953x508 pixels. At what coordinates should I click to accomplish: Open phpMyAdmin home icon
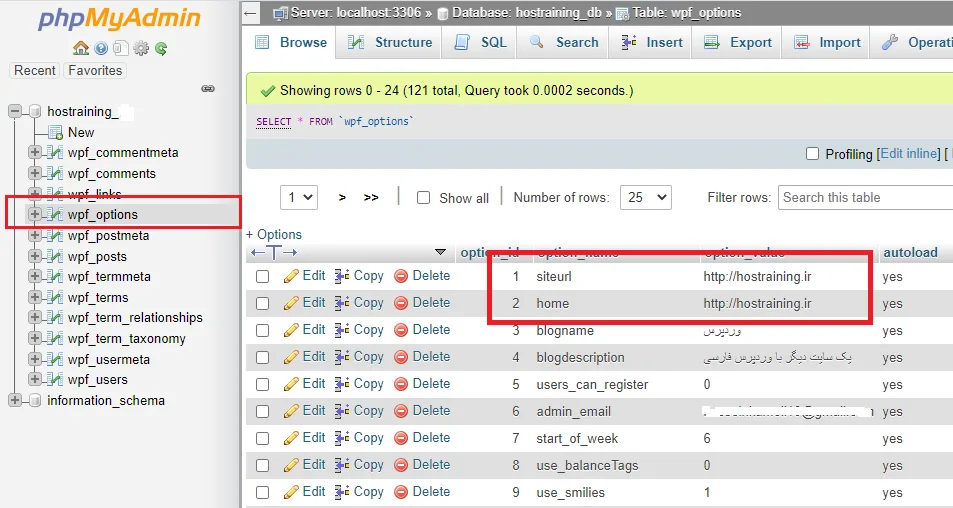pyautogui.click(x=81, y=48)
